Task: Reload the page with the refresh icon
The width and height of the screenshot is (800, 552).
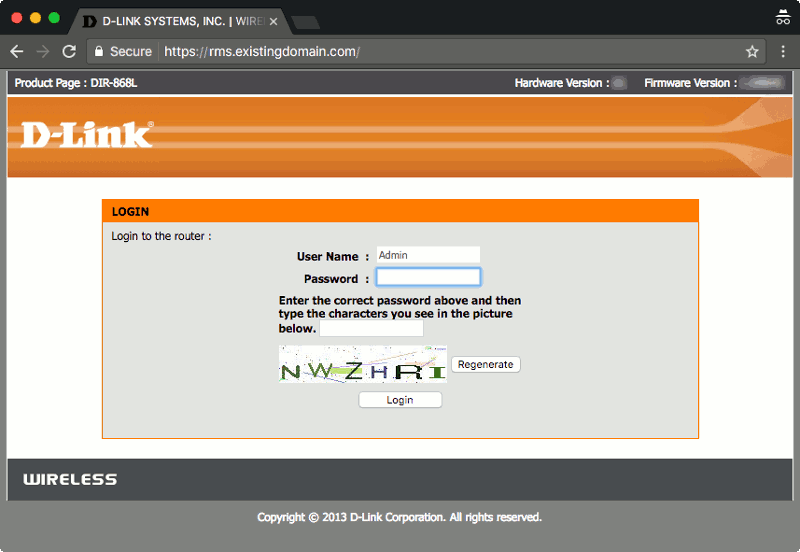Action: coord(69,52)
